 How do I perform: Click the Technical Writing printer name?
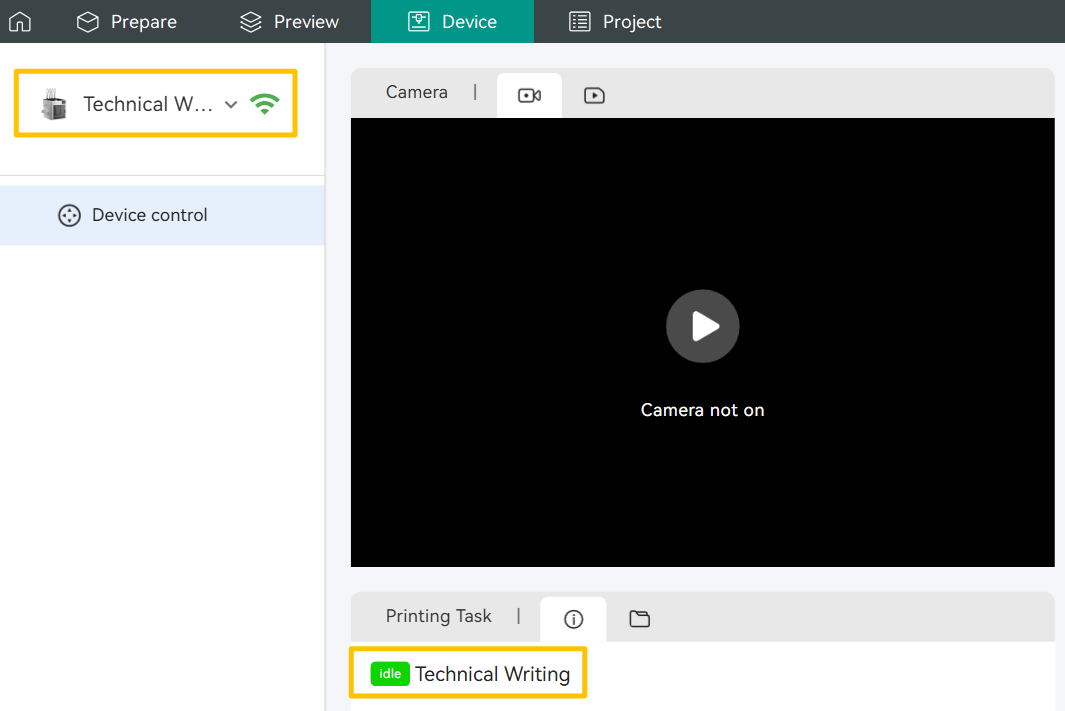tap(492, 674)
